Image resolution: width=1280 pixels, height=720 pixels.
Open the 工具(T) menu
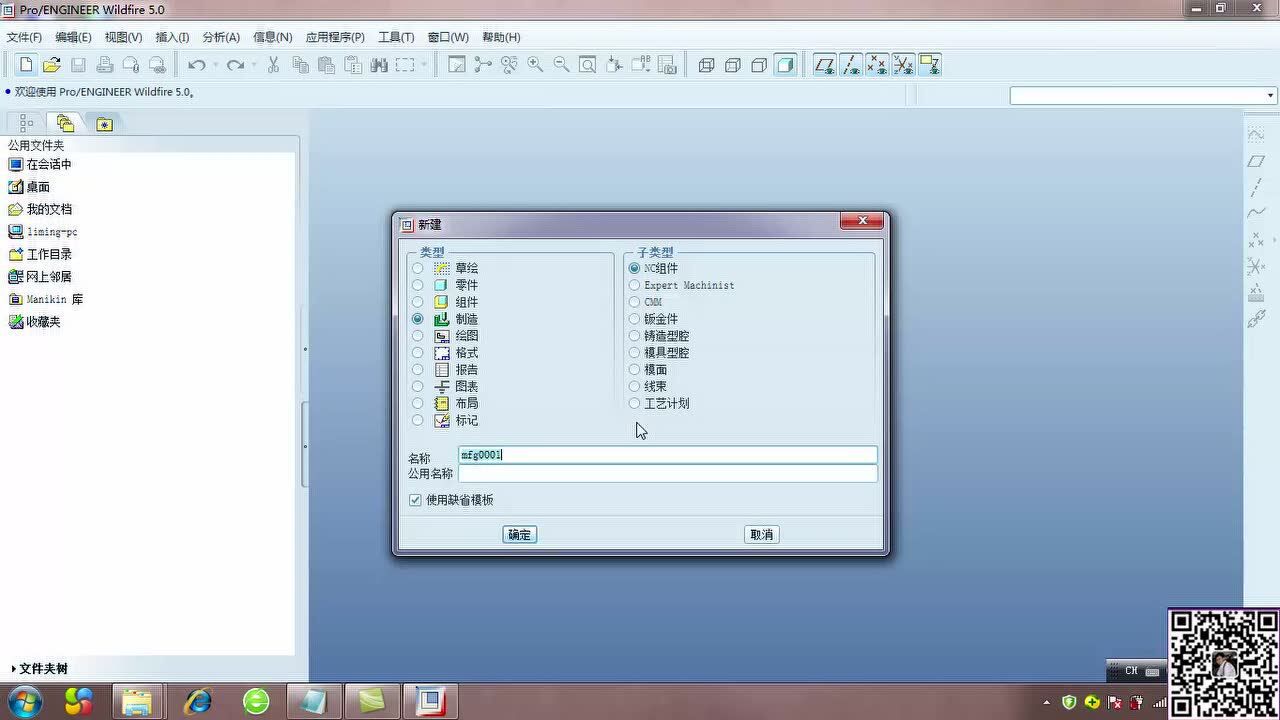396,37
